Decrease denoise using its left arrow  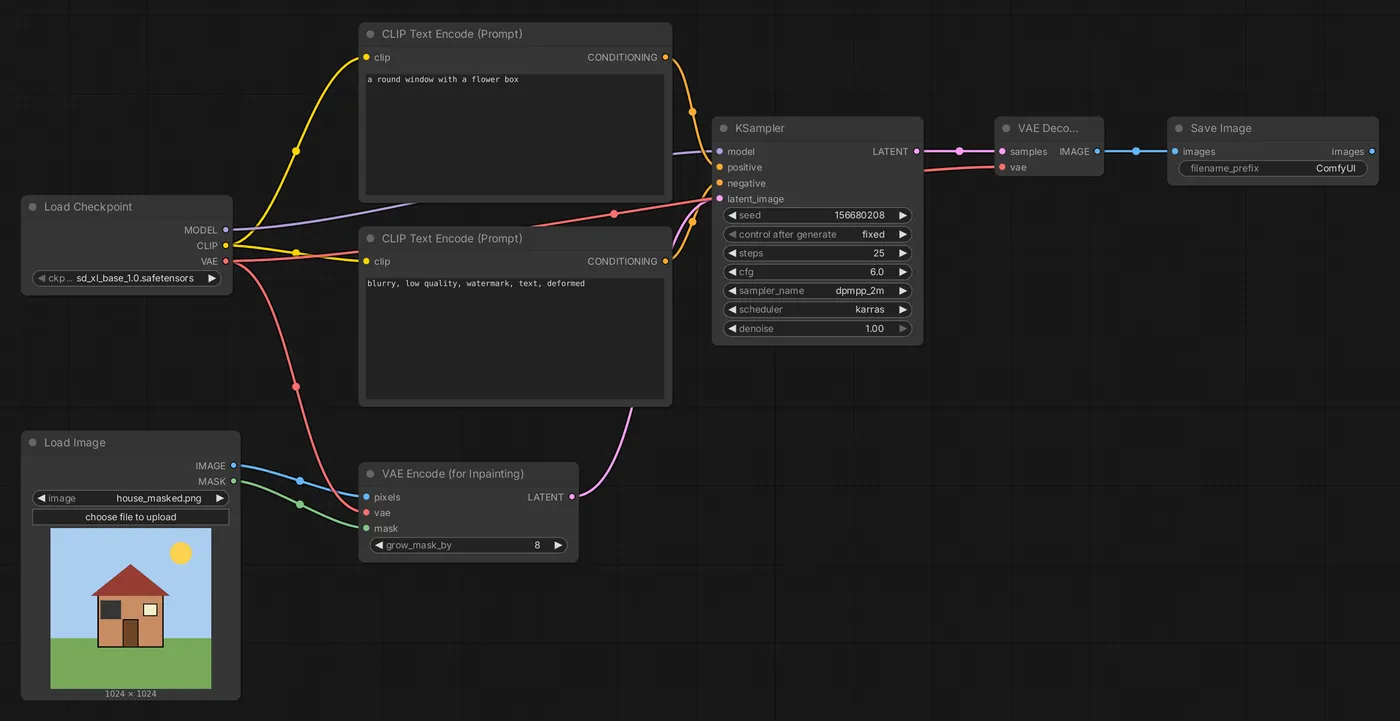(732, 329)
